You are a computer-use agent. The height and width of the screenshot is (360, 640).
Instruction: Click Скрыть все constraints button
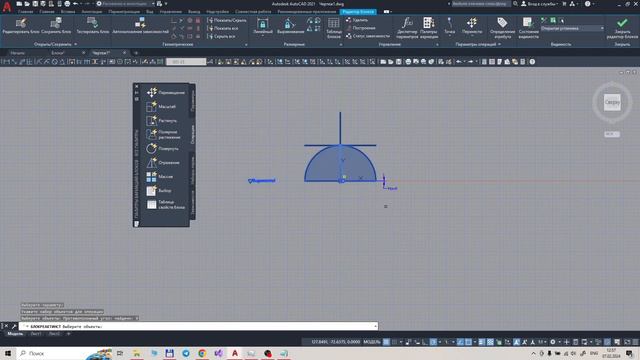point(221,36)
